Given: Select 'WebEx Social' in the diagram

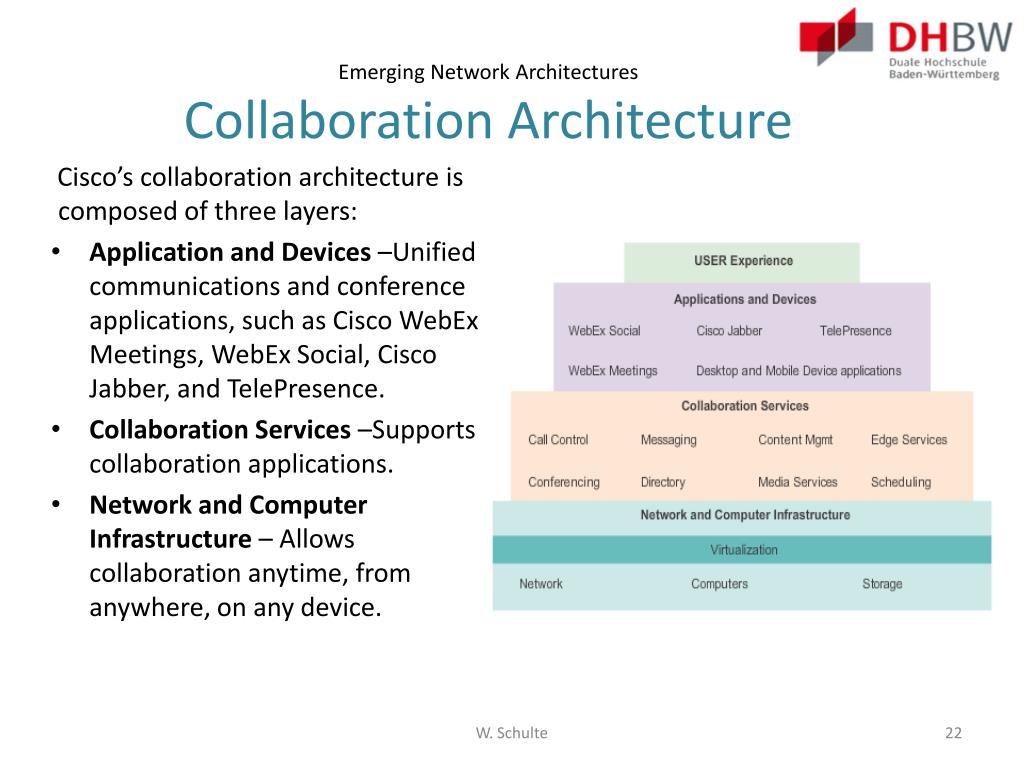Looking at the screenshot, I should pyautogui.click(x=604, y=330).
